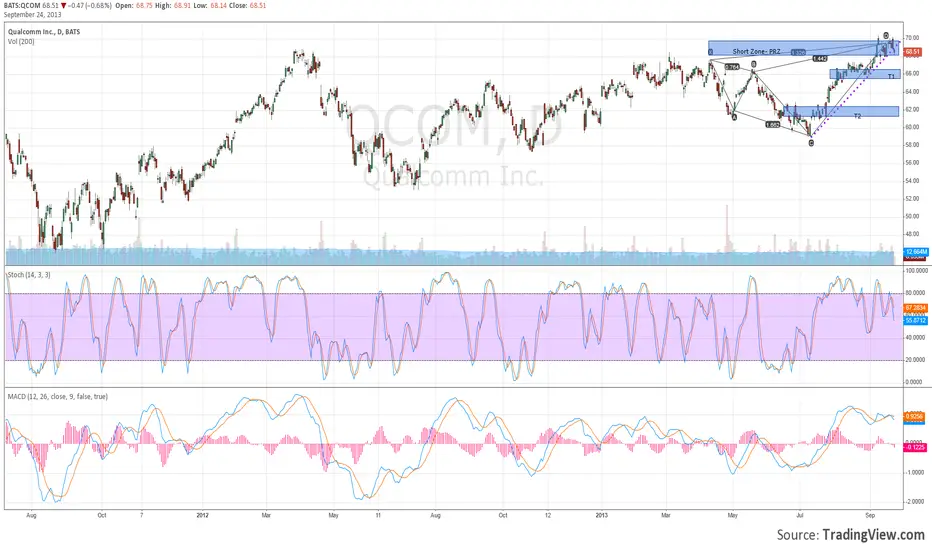Click the MACD (12, 26, close, 9, false, true) label
This screenshot has height=550, width=932.
[58, 396]
